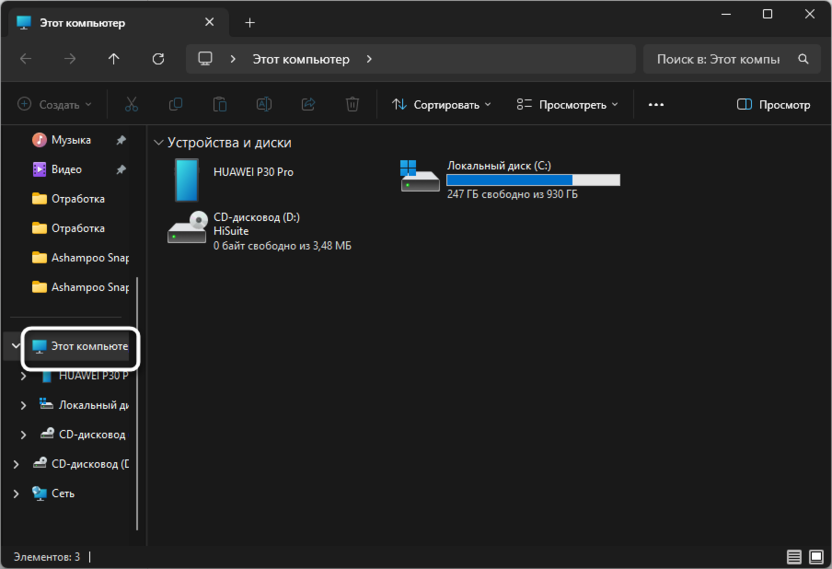
Task: Toggle the Просмотр preview pane
Action: (773, 104)
